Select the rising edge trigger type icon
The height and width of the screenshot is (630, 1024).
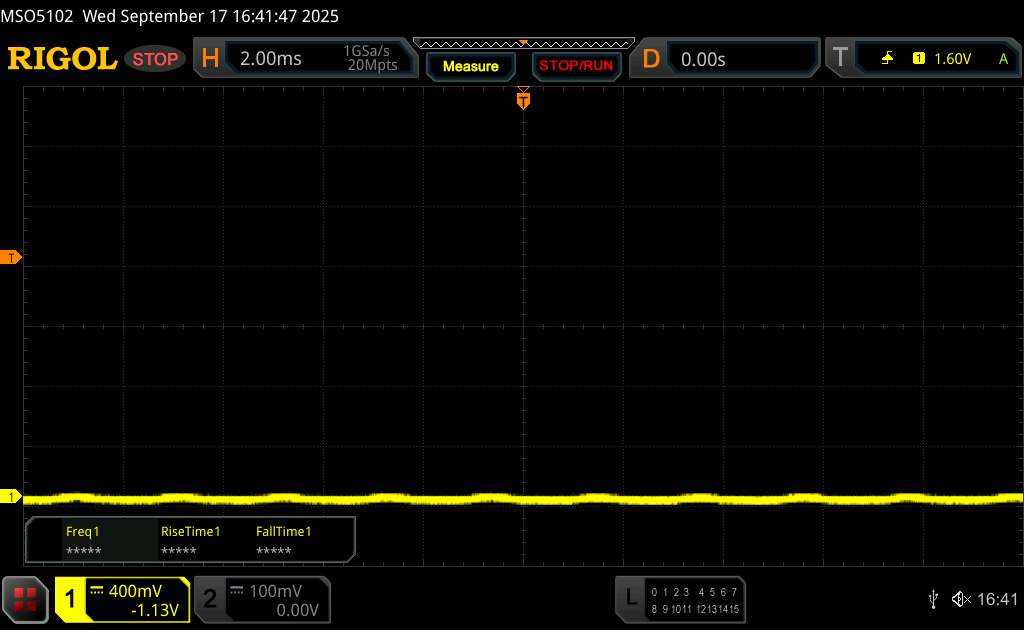pyautogui.click(x=887, y=59)
